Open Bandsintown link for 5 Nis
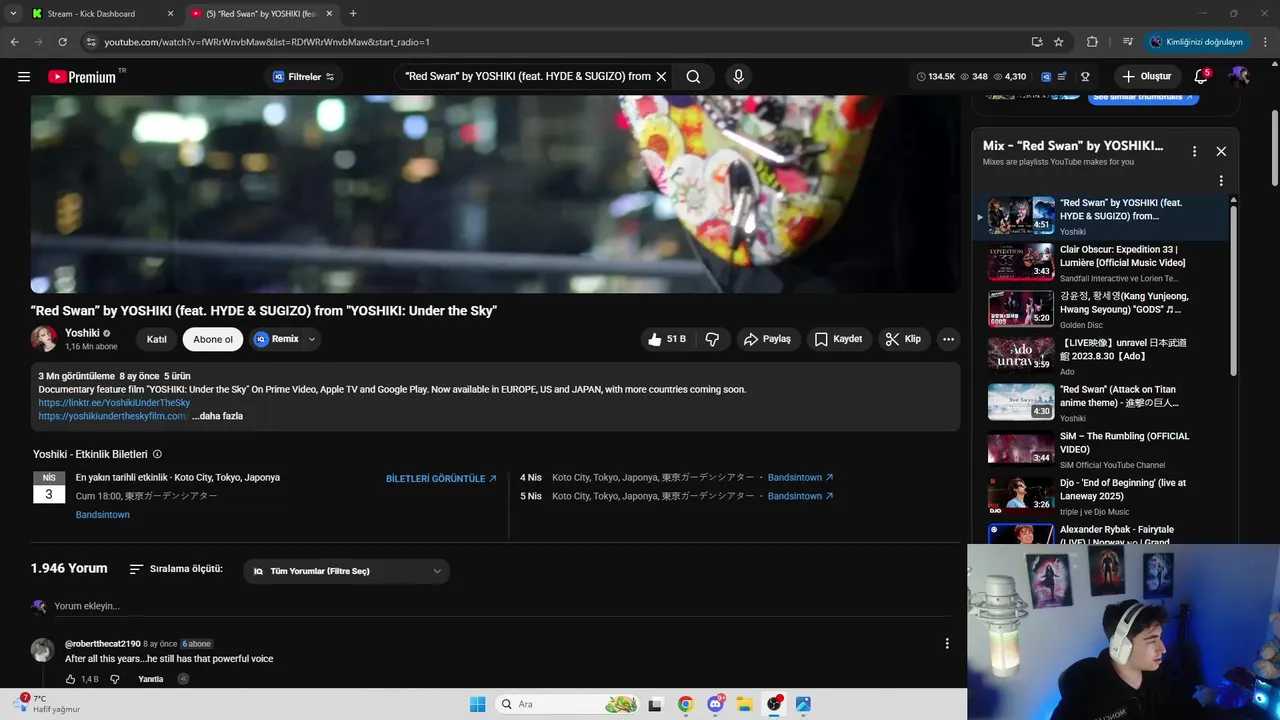This screenshot has height=720, width=1280. (800, 496)
